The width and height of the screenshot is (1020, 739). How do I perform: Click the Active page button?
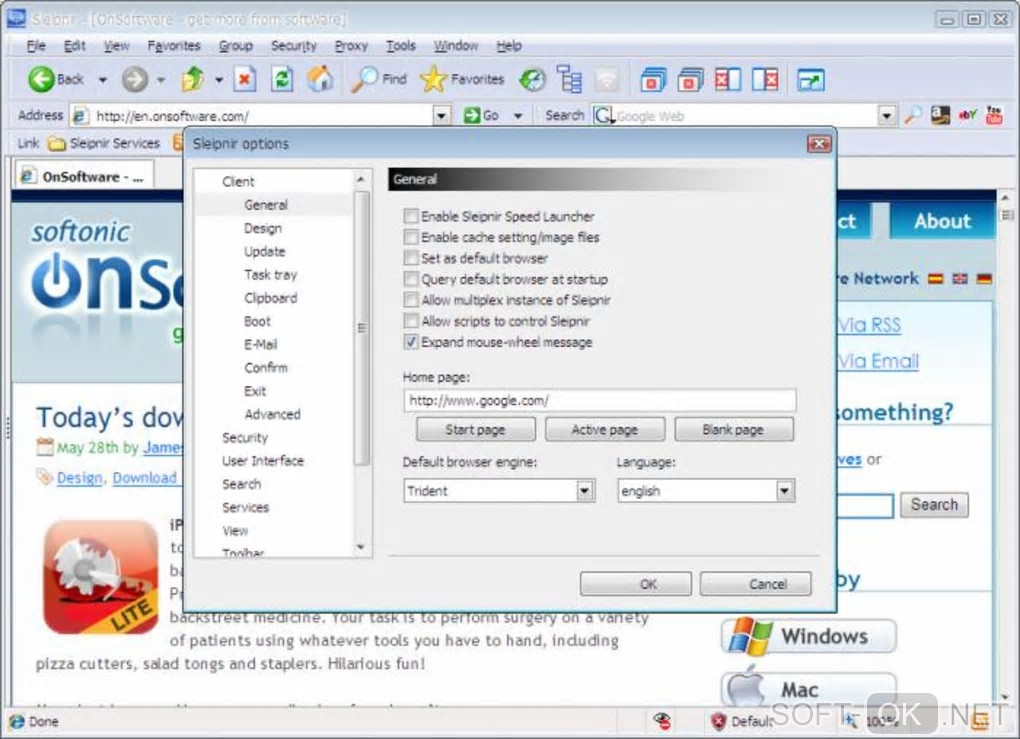point(604,429)
